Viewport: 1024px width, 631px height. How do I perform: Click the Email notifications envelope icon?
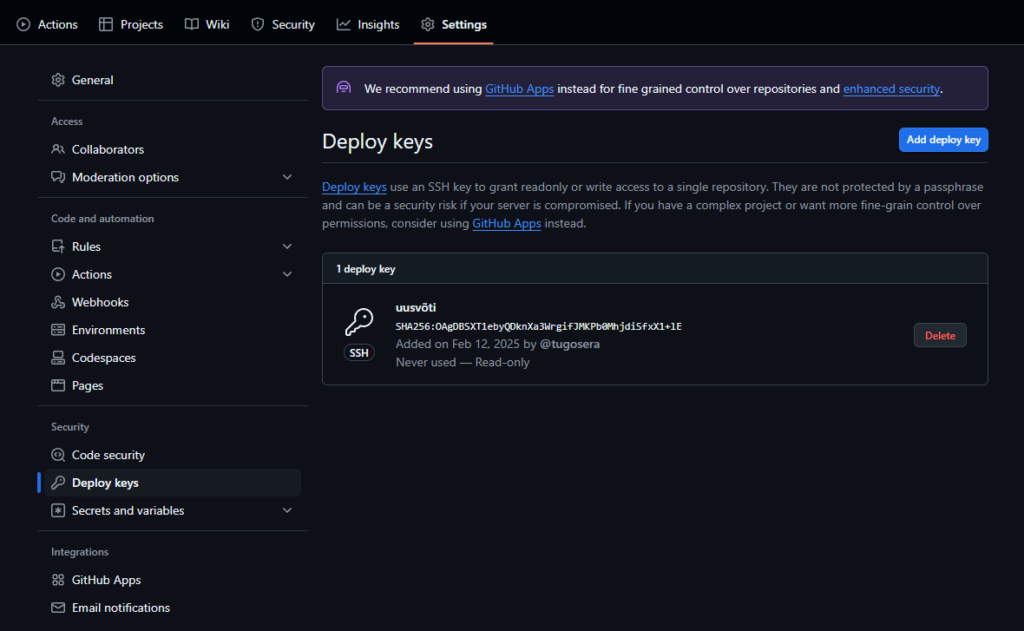point(58,607)
